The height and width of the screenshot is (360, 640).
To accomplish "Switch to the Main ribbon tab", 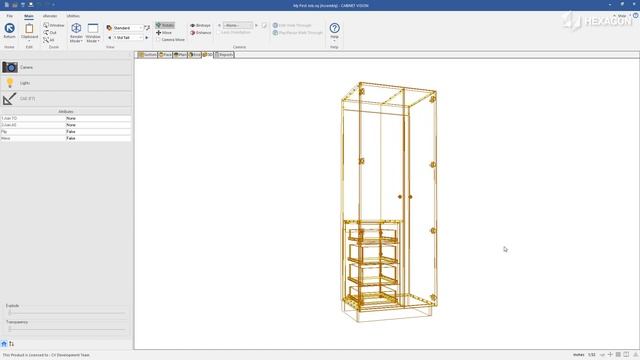I will click(x=29, y=16).
